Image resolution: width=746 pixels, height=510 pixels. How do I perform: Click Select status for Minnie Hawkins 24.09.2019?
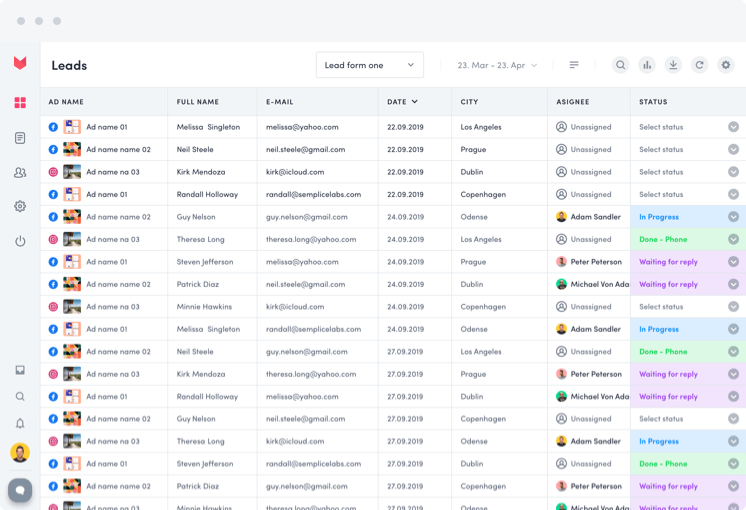(661, 307)
